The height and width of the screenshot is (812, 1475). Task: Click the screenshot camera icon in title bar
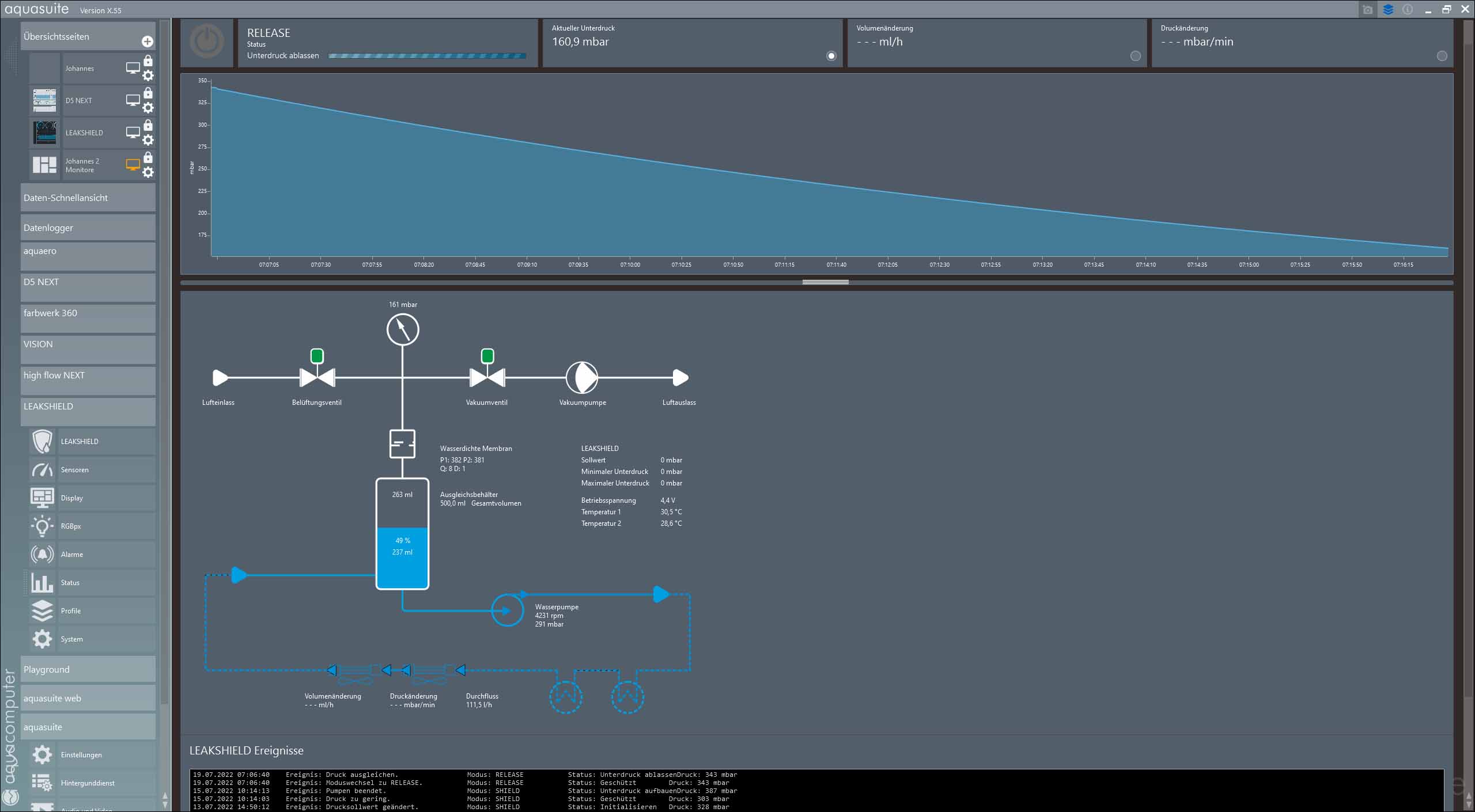(x=1368, y=10)
